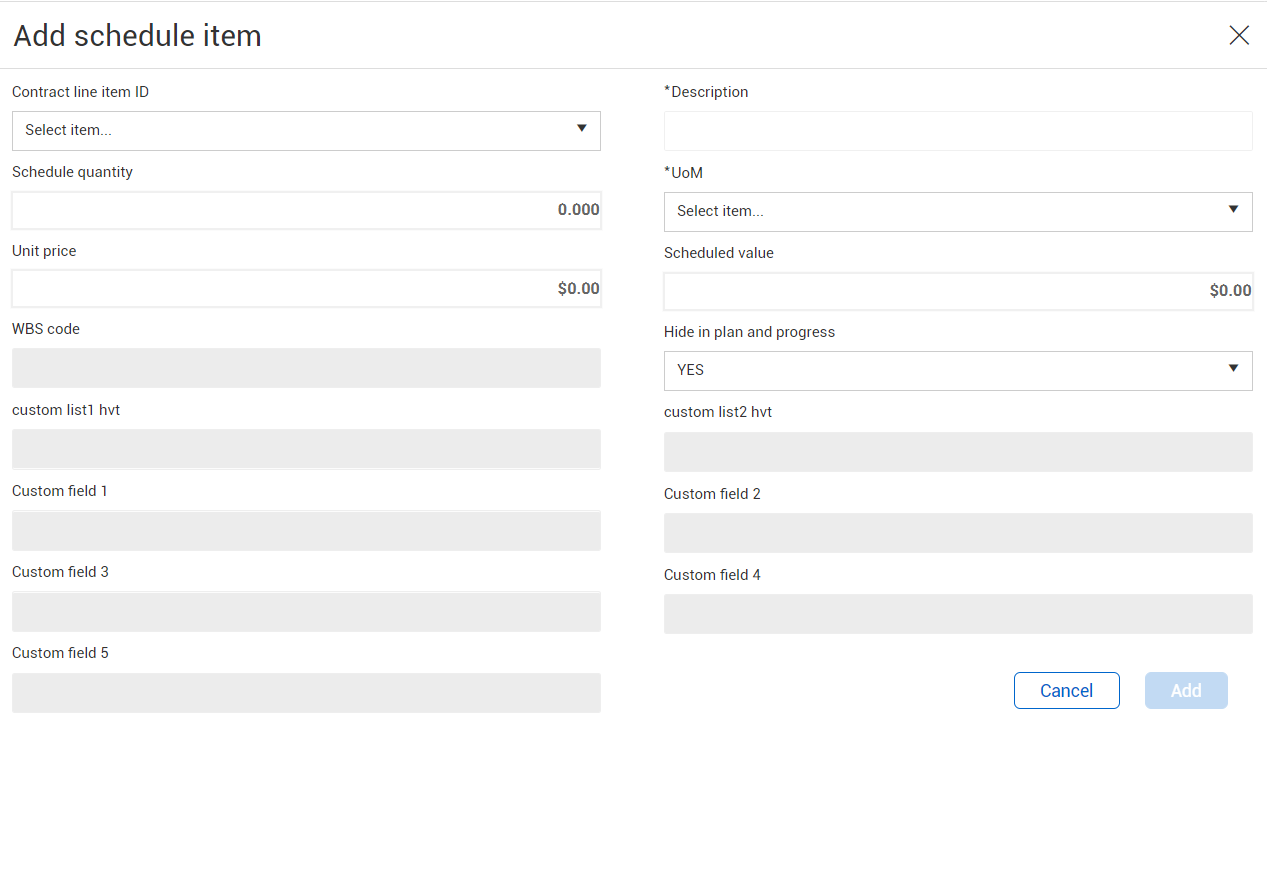The height and width of the screenshot is (880, 1267).
Task: Click into the Unit price field
Action: pyautogui.click(x=306, y=289)
